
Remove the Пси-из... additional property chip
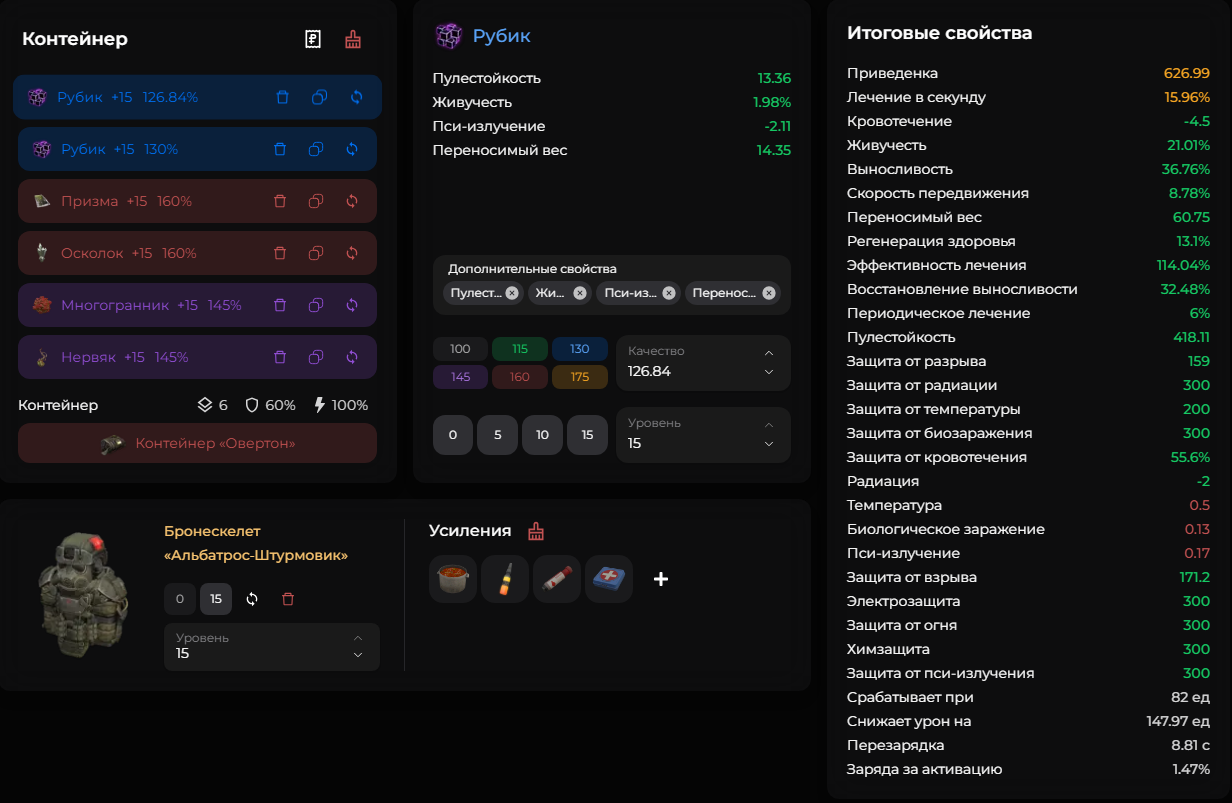pos(669,293)
